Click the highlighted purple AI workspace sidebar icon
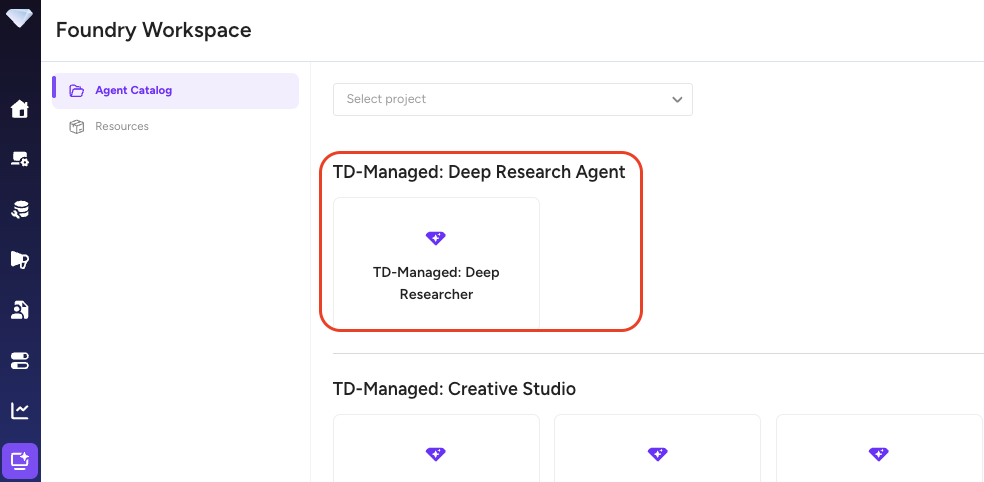 click(x=20, y=461)
